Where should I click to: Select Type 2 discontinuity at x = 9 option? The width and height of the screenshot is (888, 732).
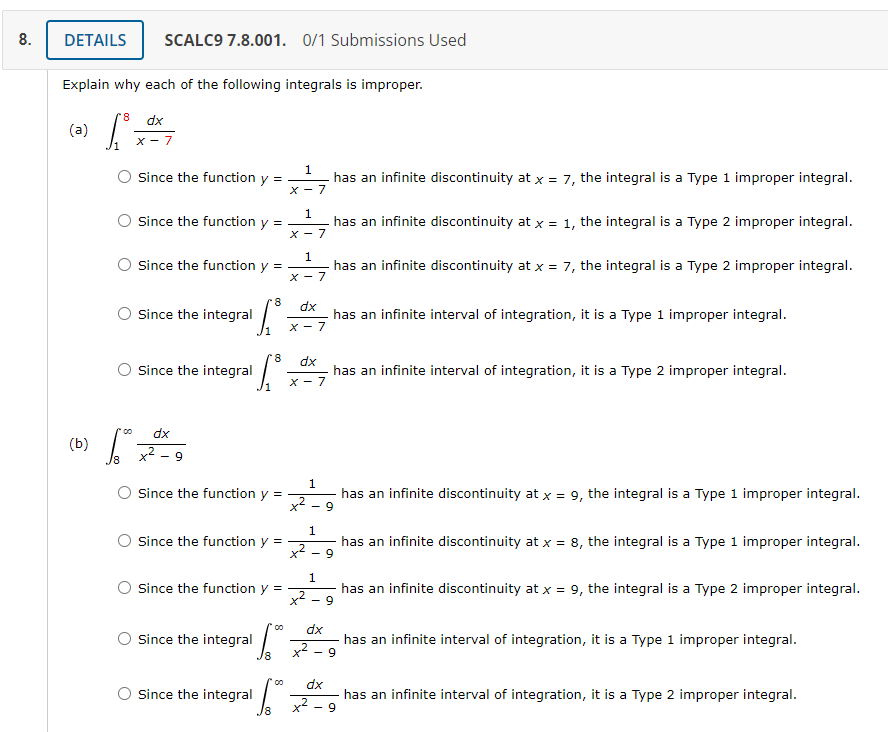pos(124,588)
